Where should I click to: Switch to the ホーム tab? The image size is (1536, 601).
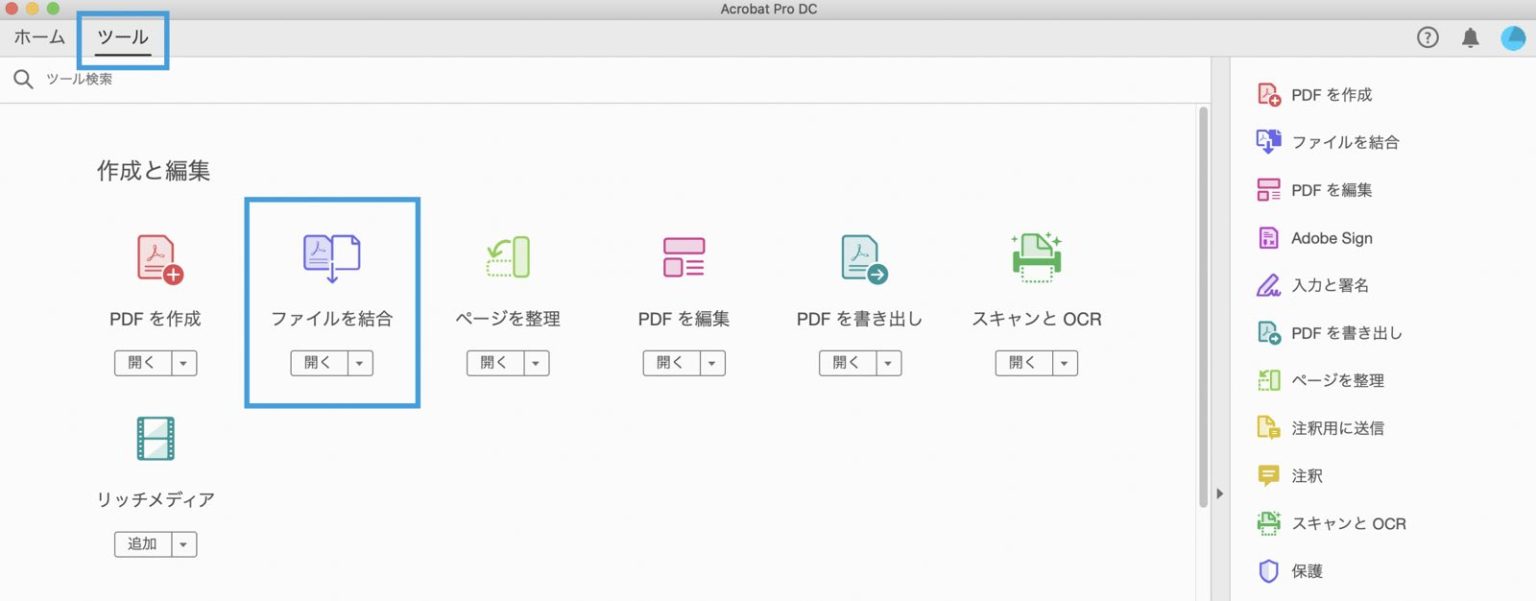pos(40,38)
